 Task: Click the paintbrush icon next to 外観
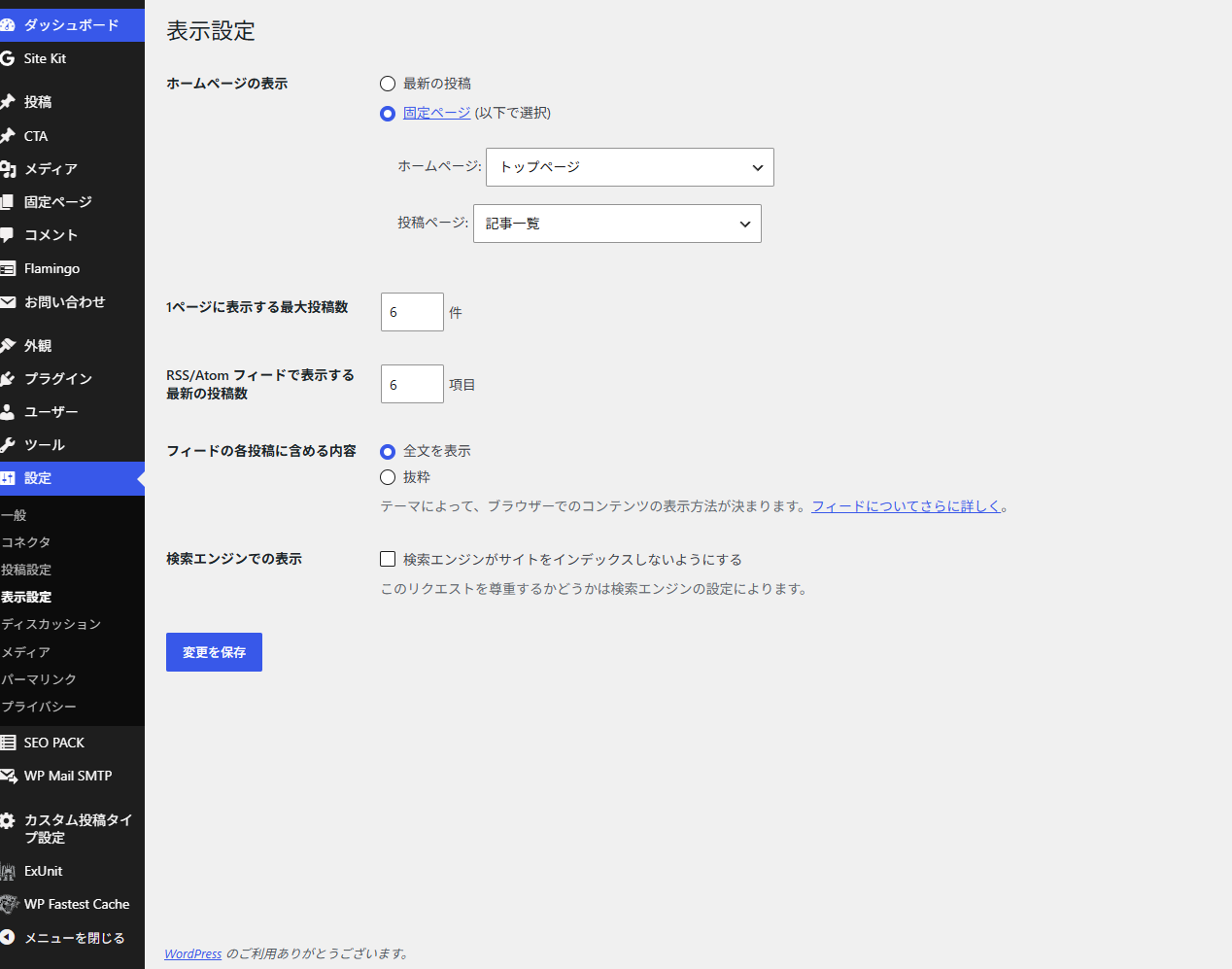7,346
